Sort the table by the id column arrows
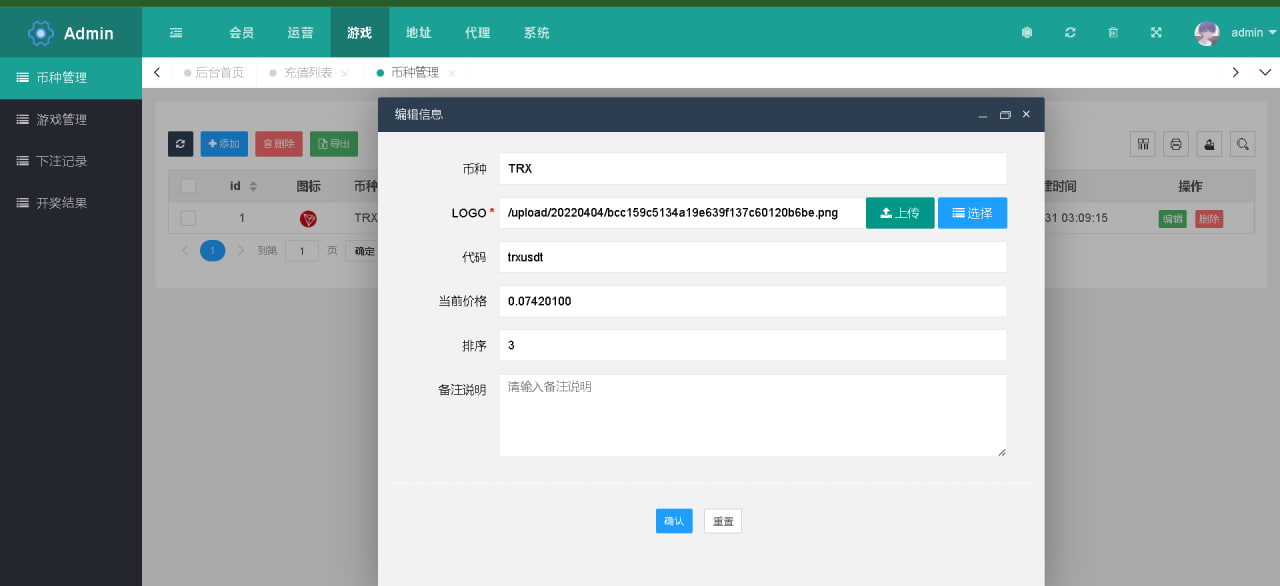Viewport: 1280px width, 586px height. click(253, 186)
